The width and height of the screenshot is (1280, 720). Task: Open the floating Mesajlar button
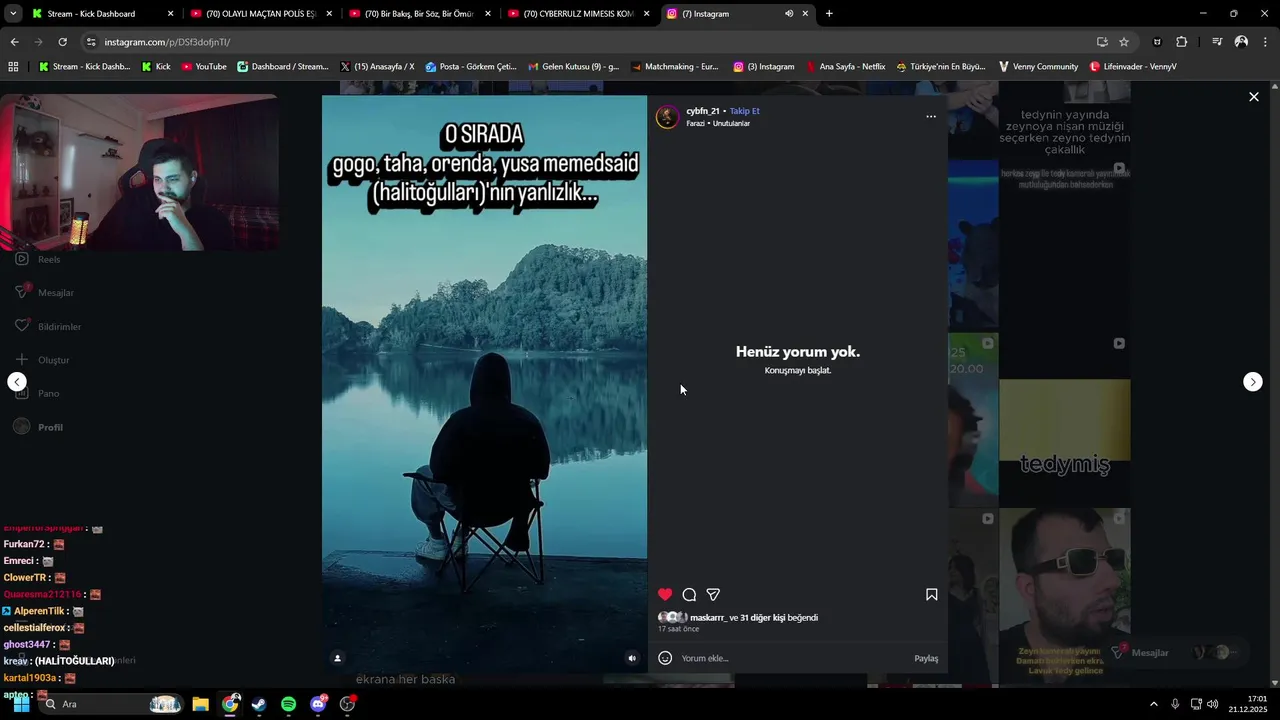(1140, 652)
